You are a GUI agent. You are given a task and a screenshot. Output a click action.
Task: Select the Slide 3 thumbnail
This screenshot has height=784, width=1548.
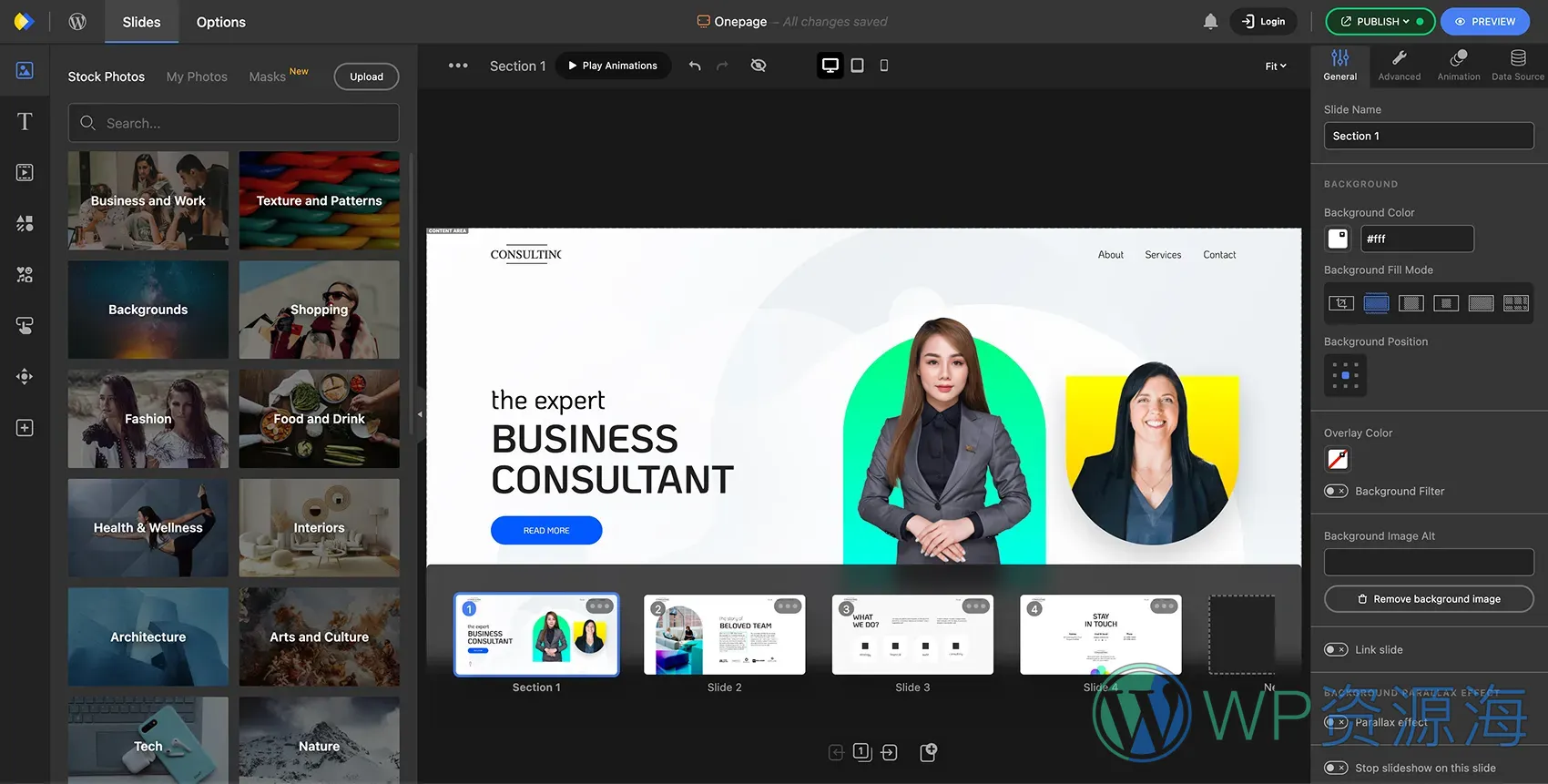pos(912,635)
